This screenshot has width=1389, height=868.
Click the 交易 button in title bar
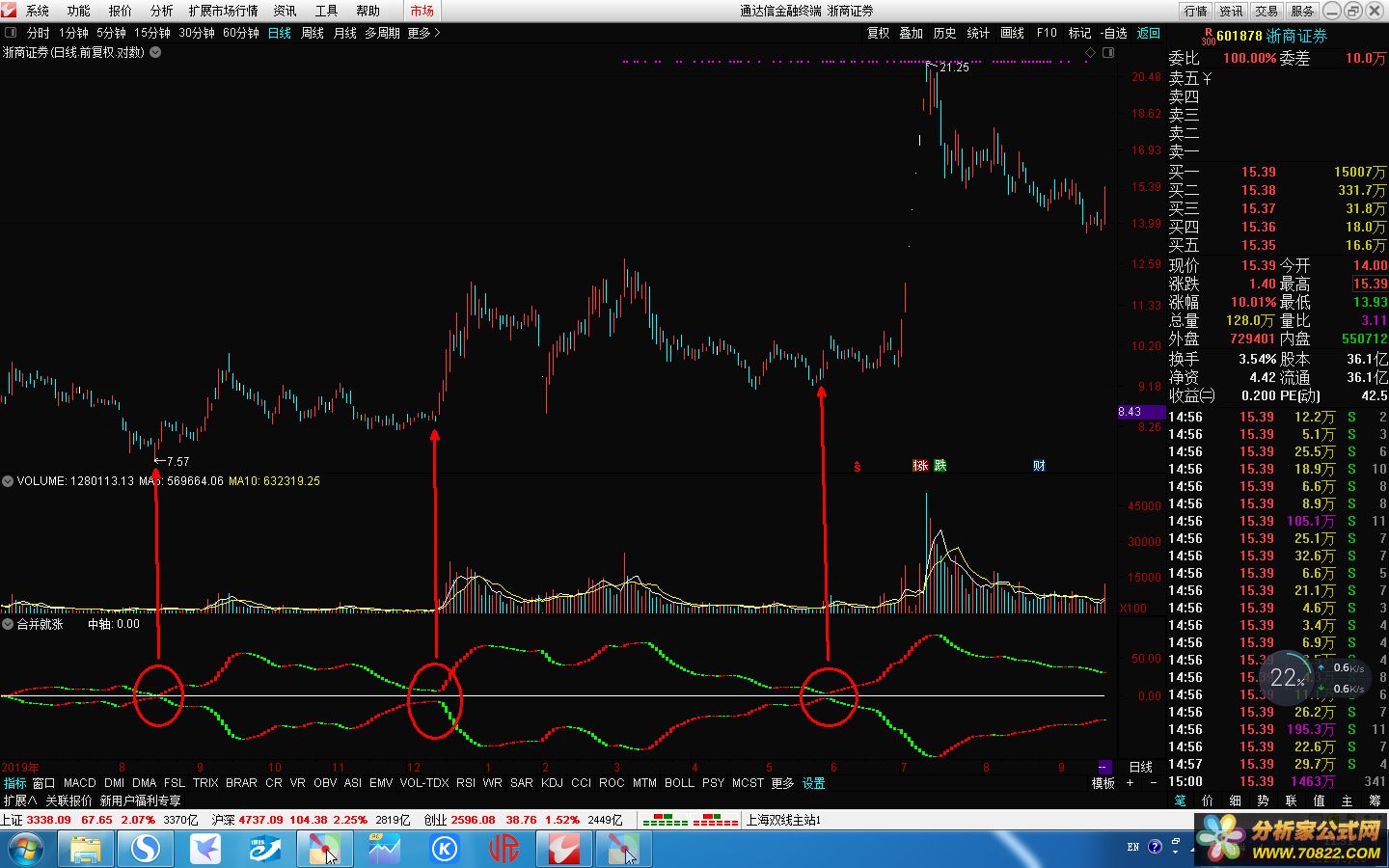tap(1266, 11)
